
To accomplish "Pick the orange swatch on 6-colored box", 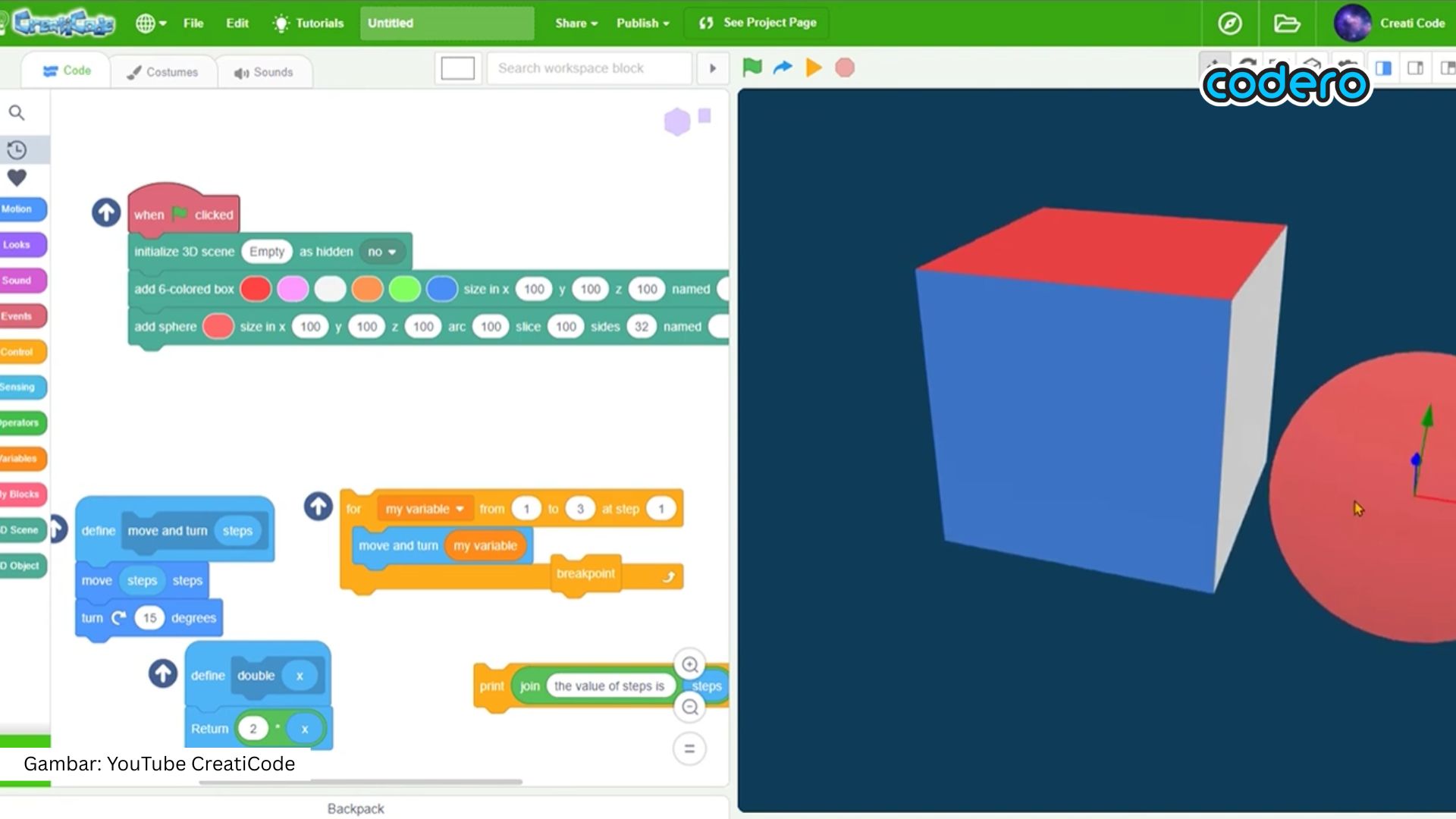I will [367, 289].
